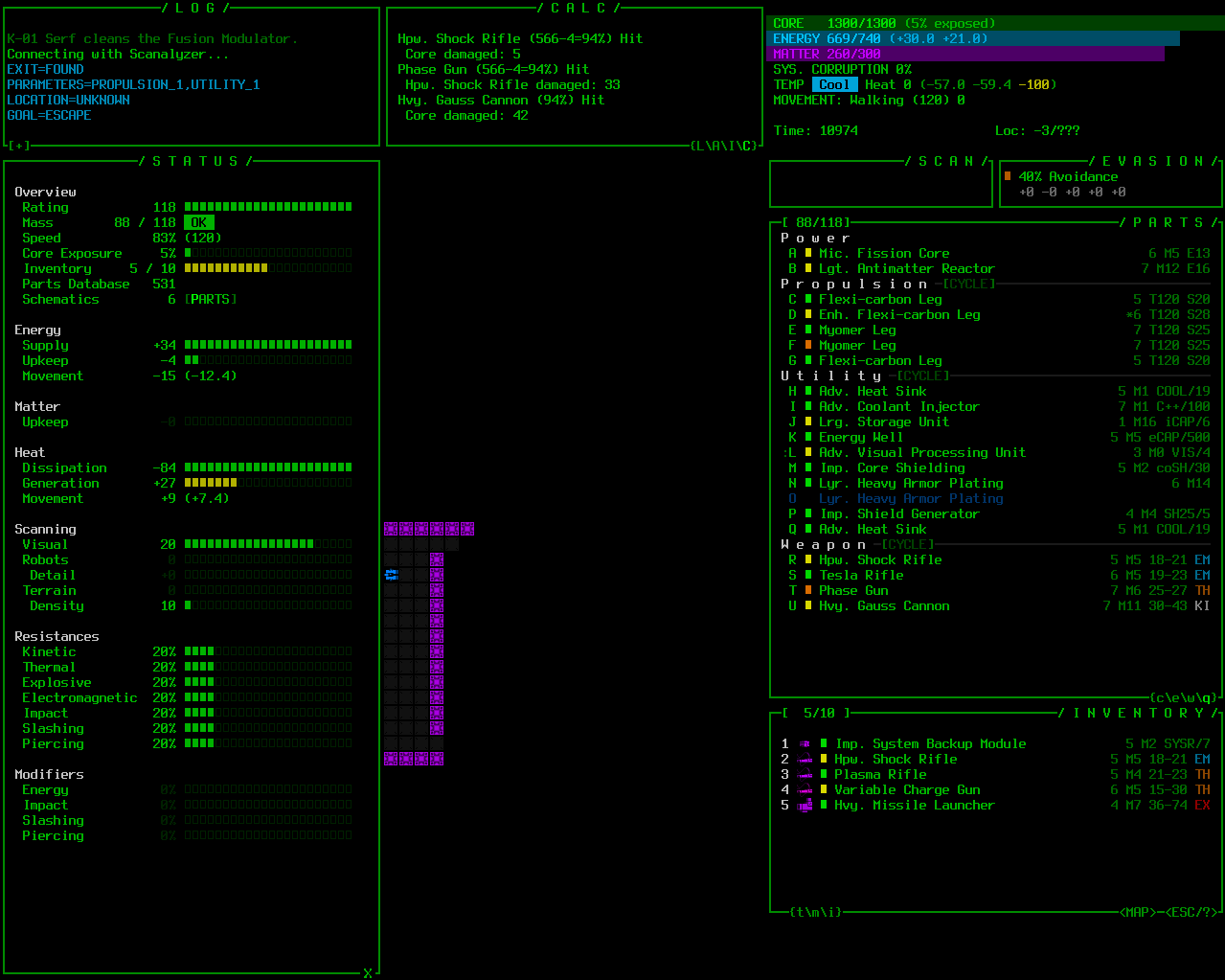Click the yellow Inventory capacity bar
This screenshot has width=1225, height=980.
point(268,268)
